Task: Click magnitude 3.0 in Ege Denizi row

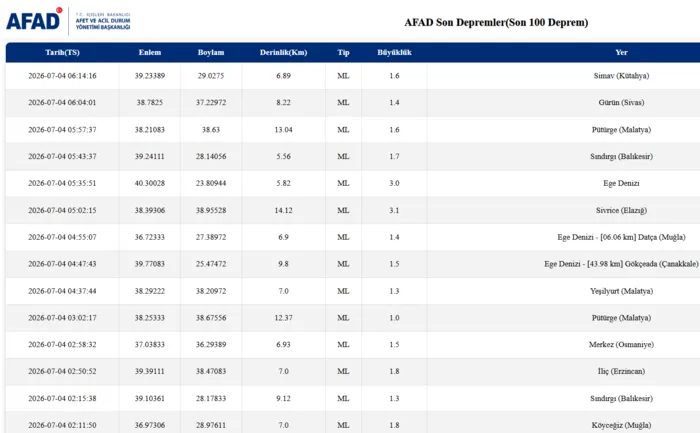Action: point(394,183)
